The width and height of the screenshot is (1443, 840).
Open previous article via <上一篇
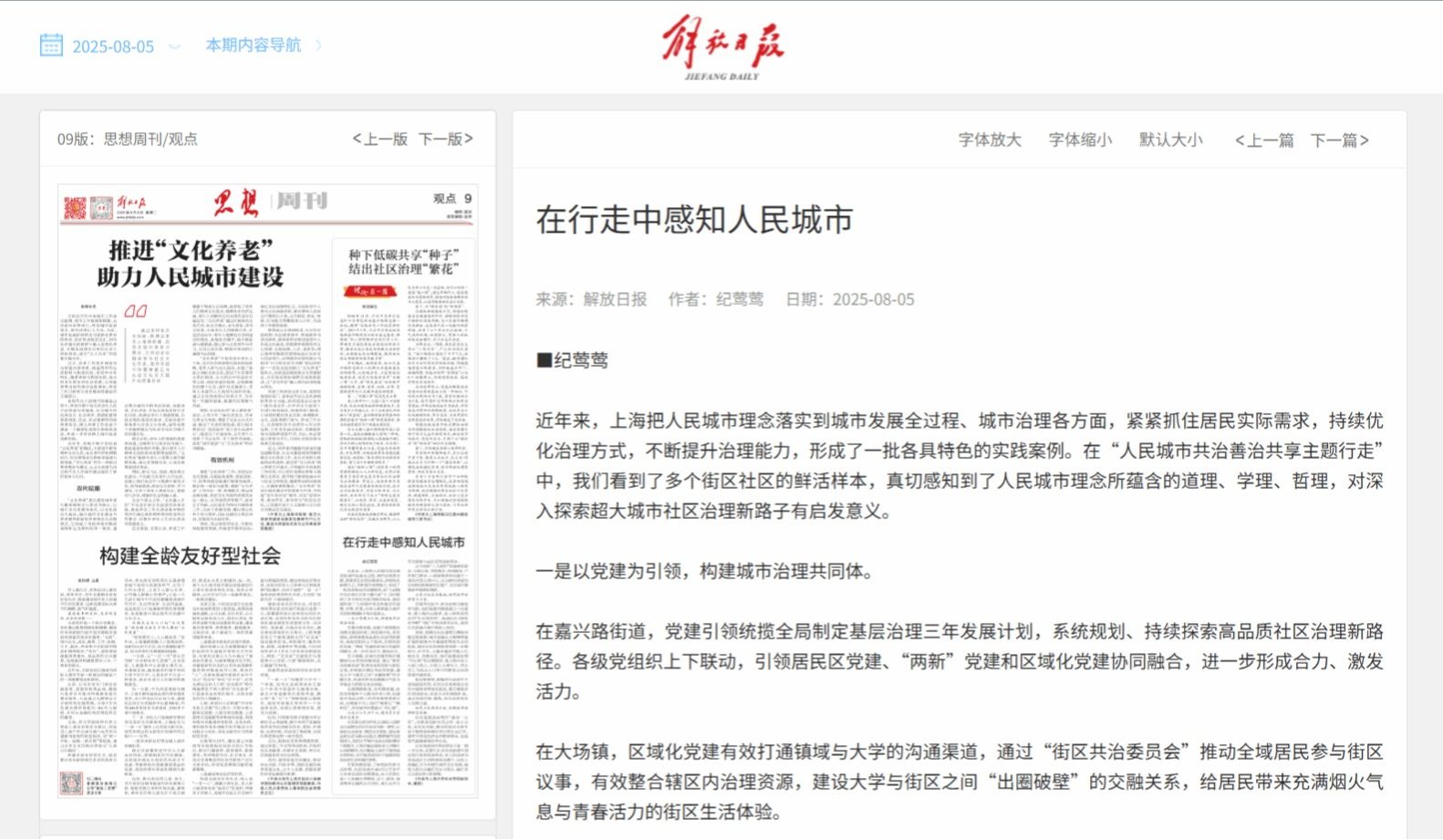coord(1264,140)
